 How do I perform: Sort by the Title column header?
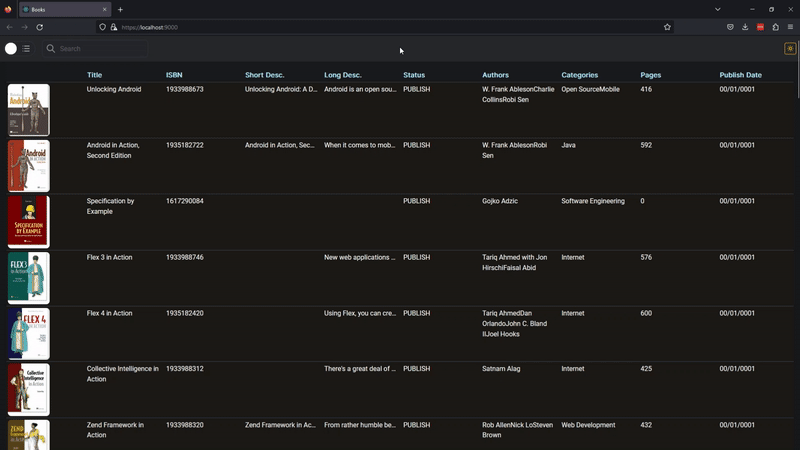(94, 75)
